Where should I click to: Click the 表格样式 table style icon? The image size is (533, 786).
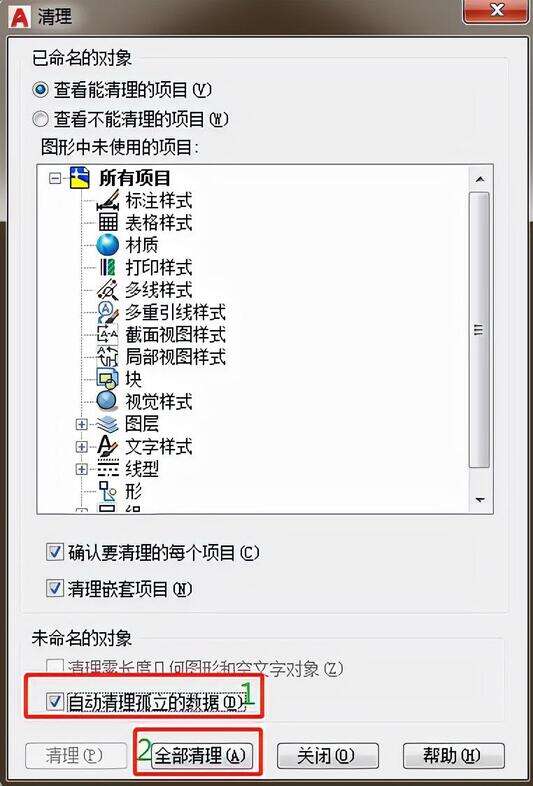pos(107,222)
